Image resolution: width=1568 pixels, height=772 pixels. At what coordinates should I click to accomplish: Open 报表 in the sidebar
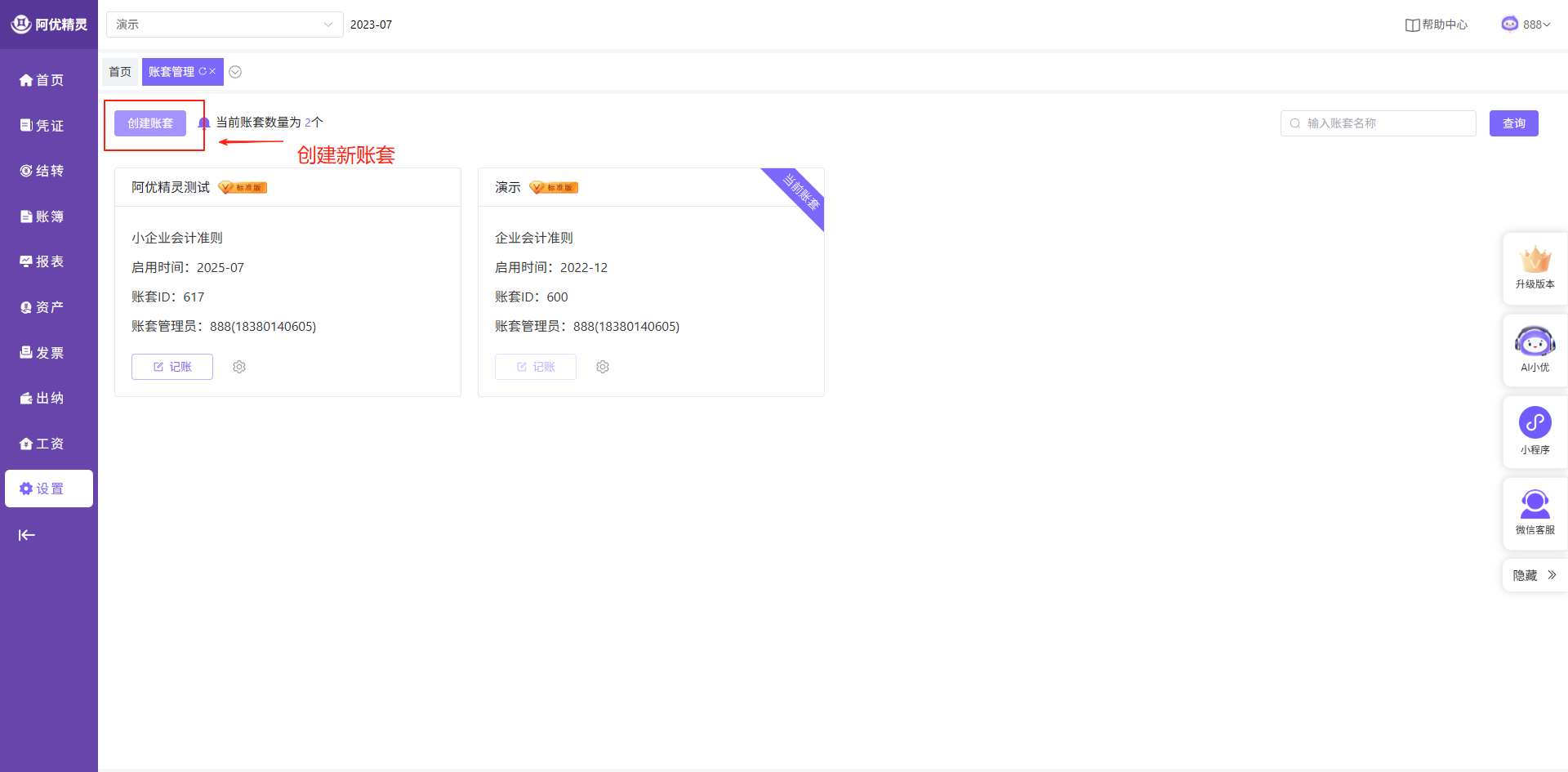pyautogui.click(x=42, y=261)
